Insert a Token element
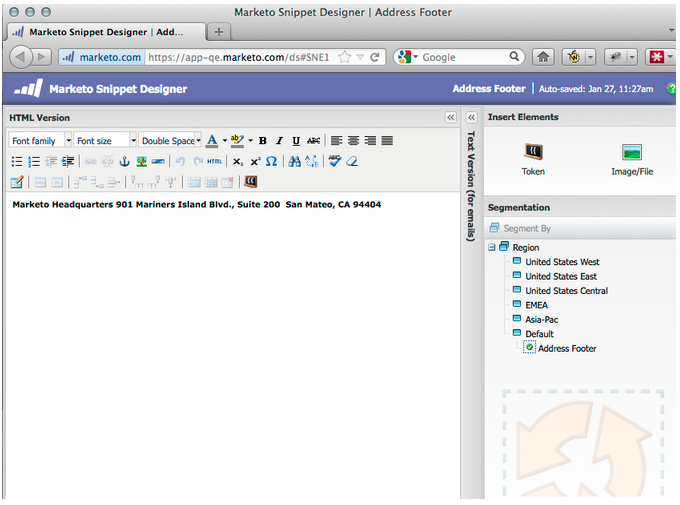This screenshot has height=505, width=680. point(533,159)
